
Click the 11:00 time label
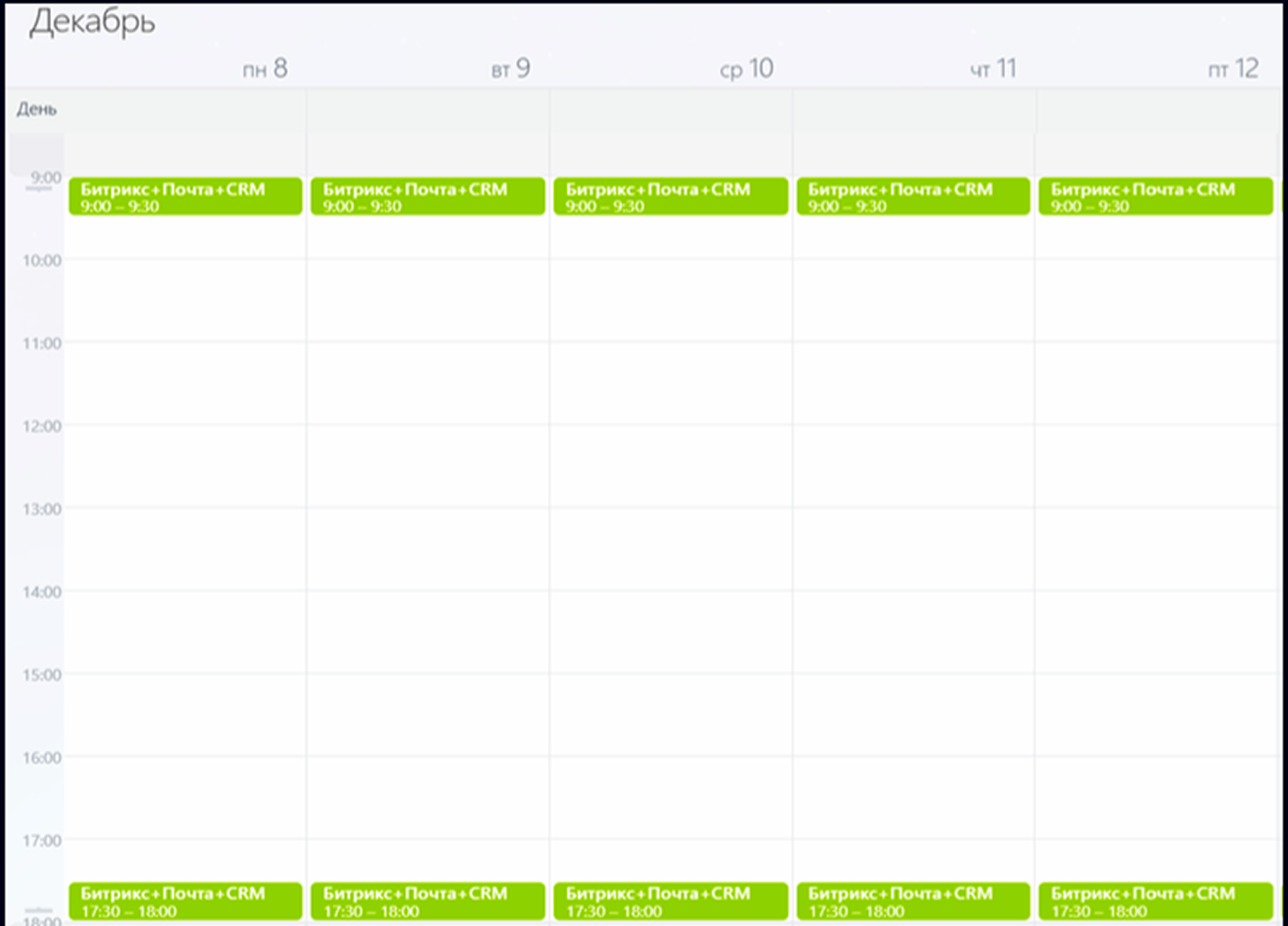pyautogui.click(x=42, y=344)
